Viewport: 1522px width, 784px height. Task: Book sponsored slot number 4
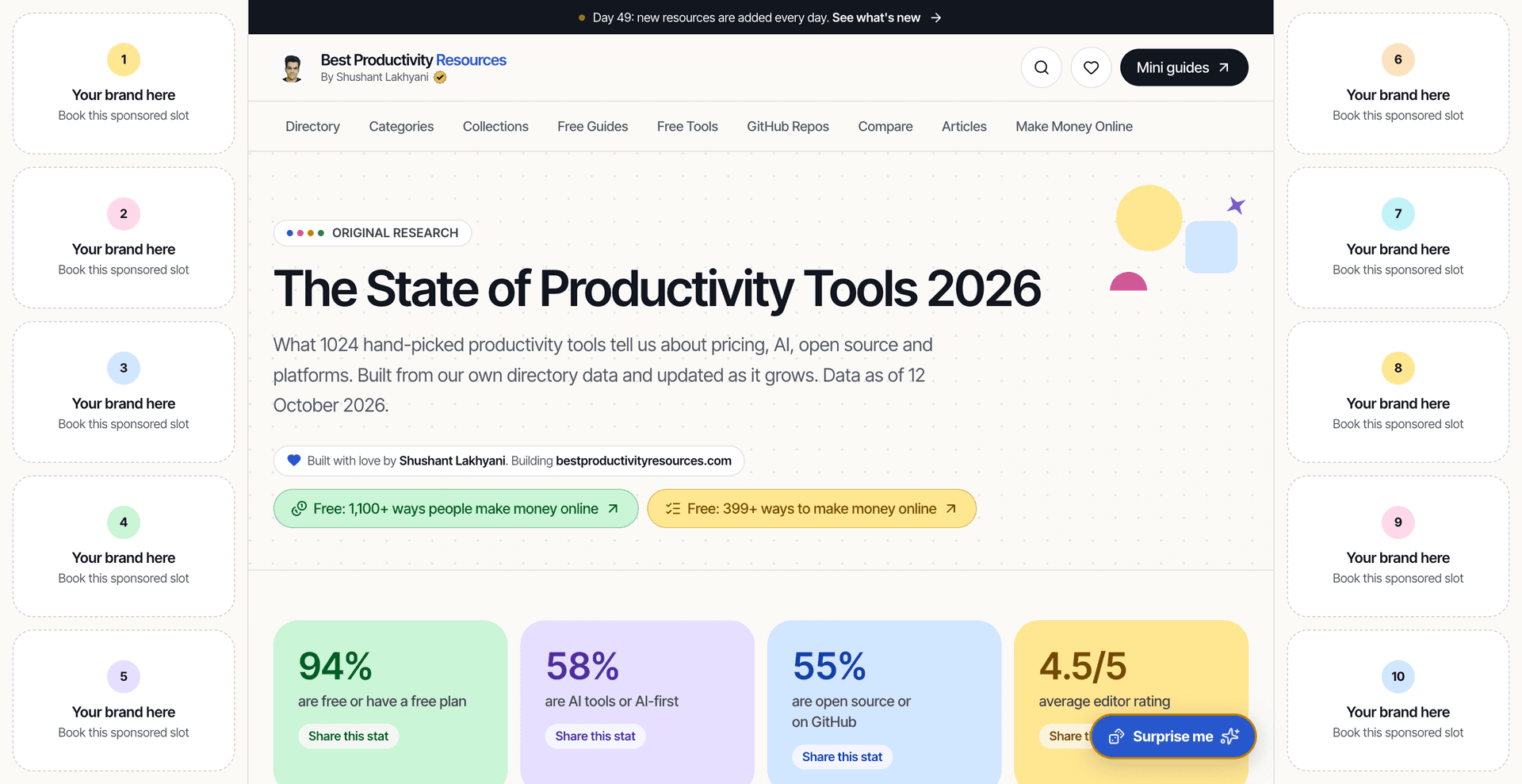tap(124, 546)
